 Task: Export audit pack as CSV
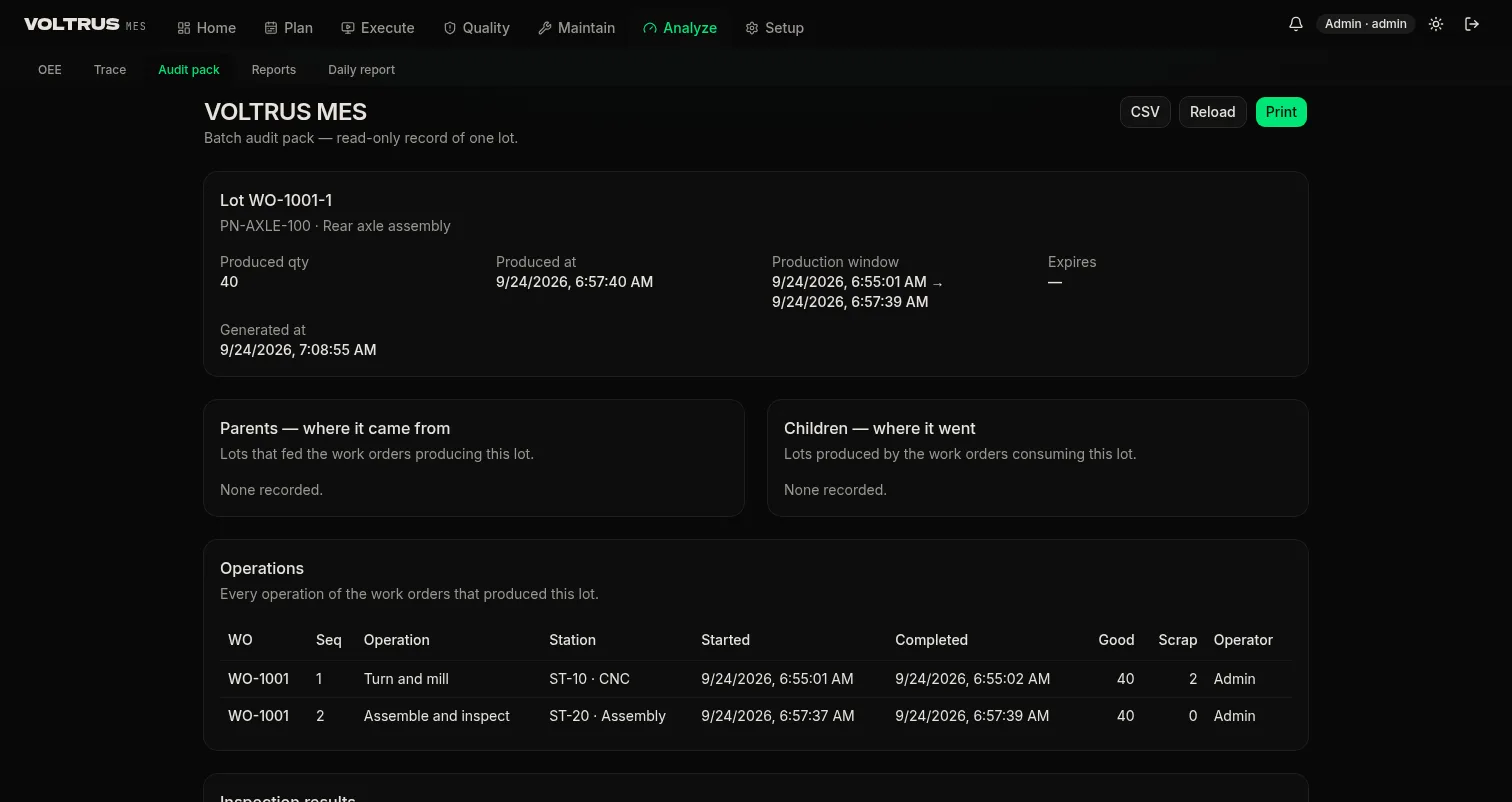1145,112
